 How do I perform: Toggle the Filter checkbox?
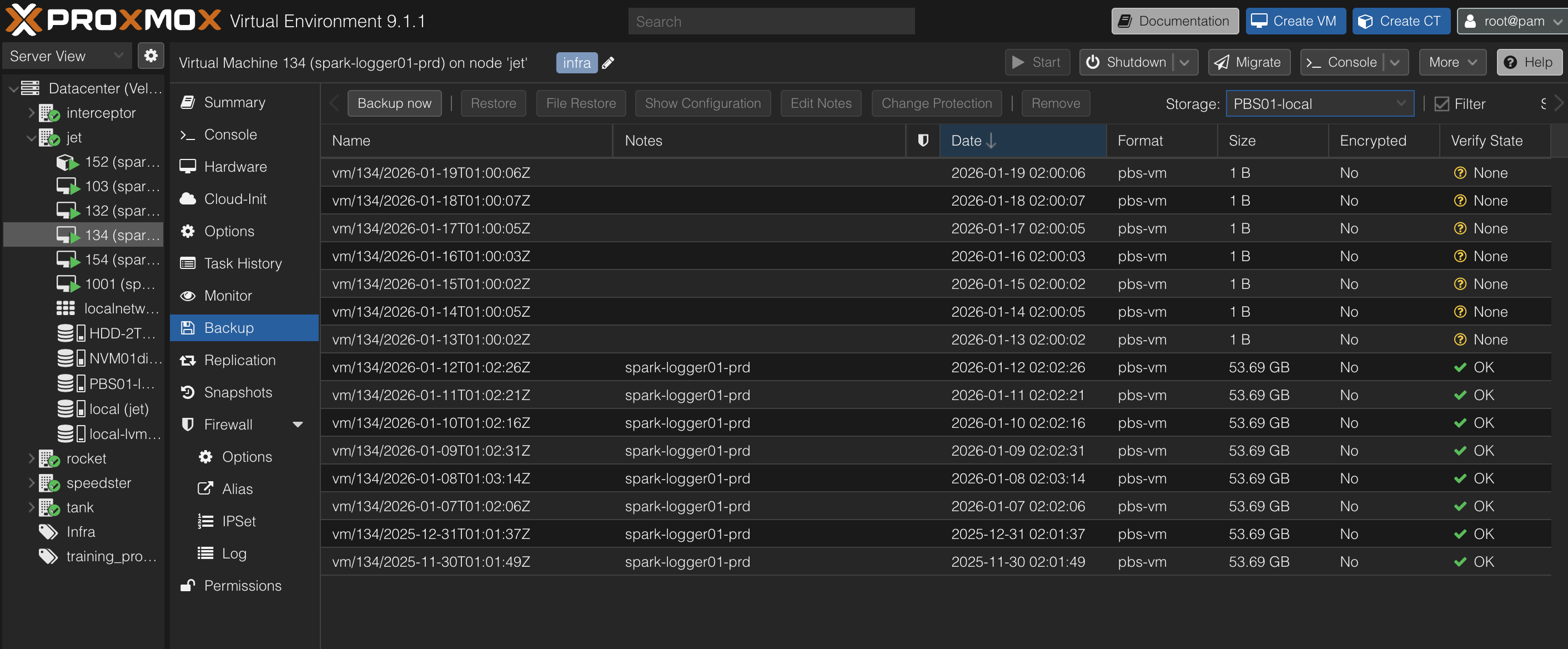(x=1441, y=104)
